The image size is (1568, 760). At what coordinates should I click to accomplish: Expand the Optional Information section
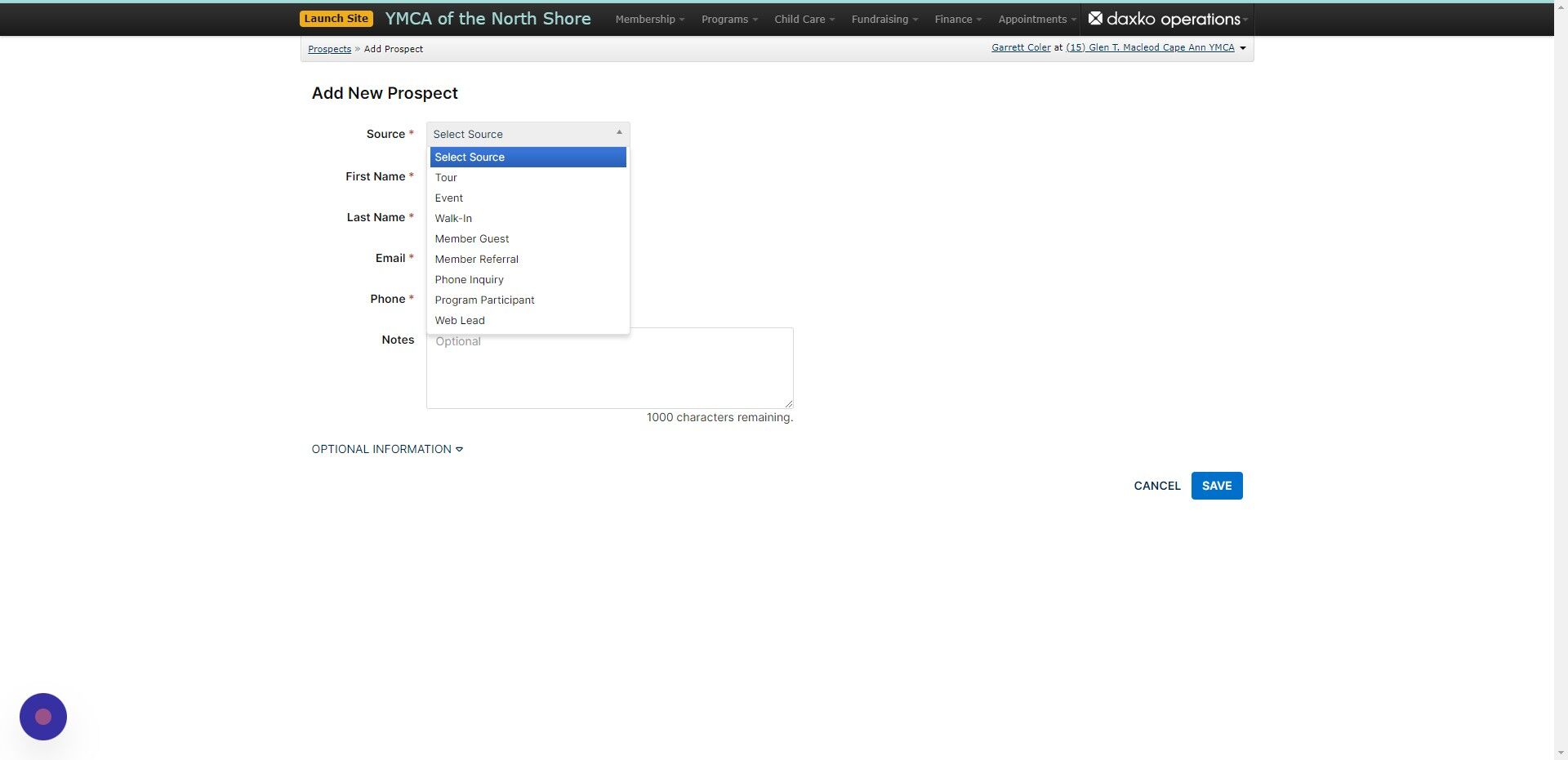tap(386, 448)
